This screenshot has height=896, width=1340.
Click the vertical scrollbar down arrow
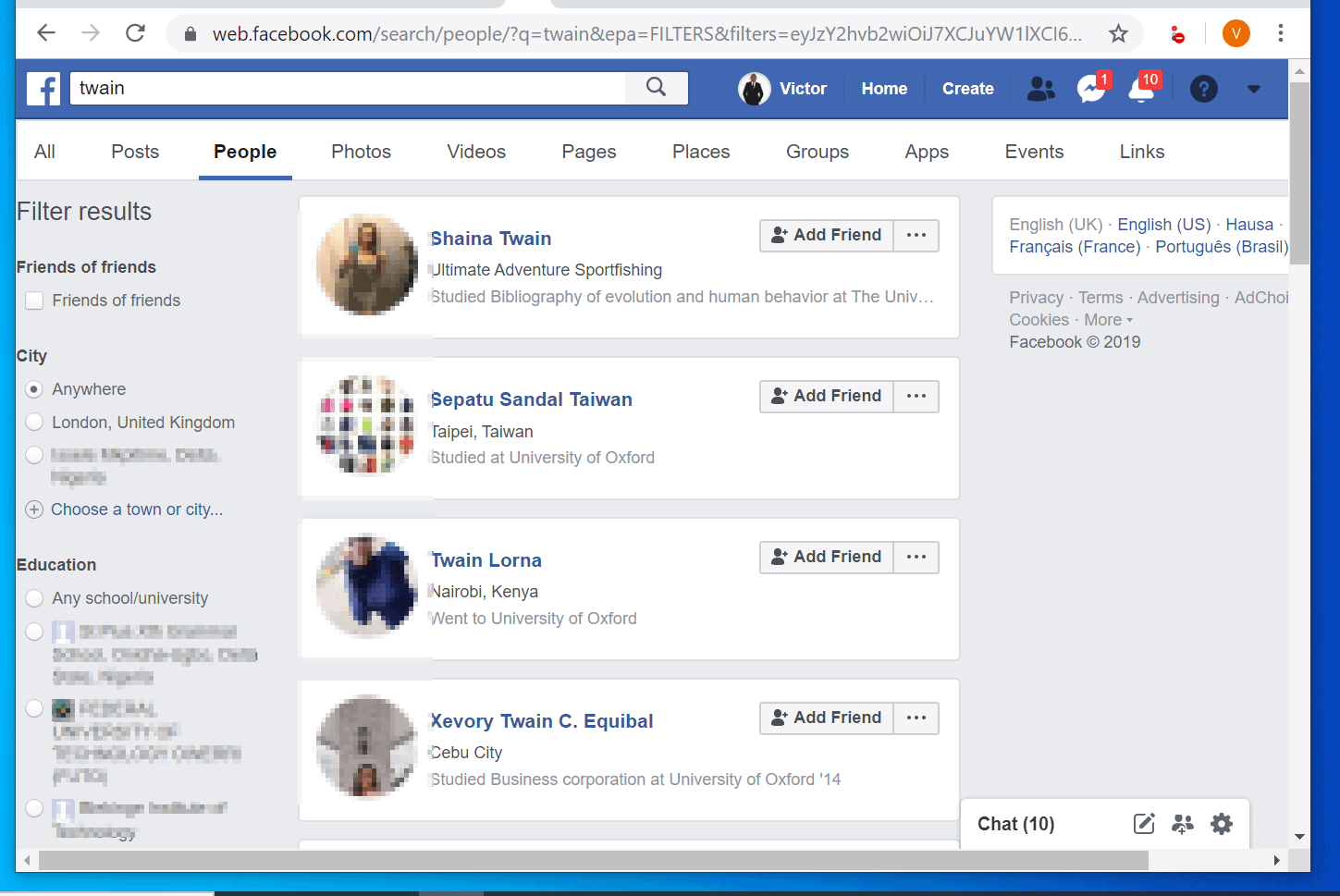click(1299, 837)
